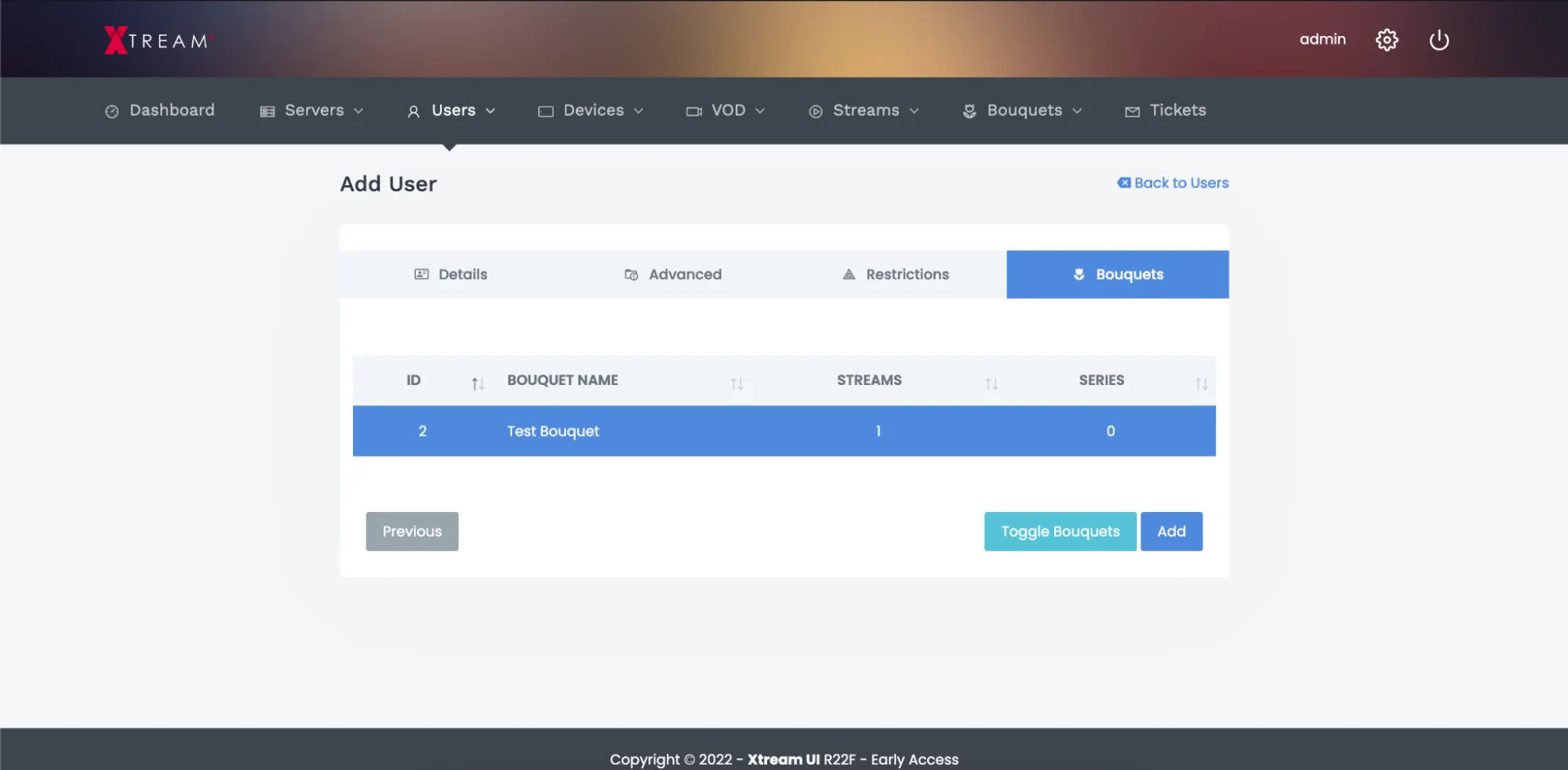Image resolution: width=1568 pixels, height=770 pixels.
Task: Click the Xtream logo
Action: tap(158, 40)
